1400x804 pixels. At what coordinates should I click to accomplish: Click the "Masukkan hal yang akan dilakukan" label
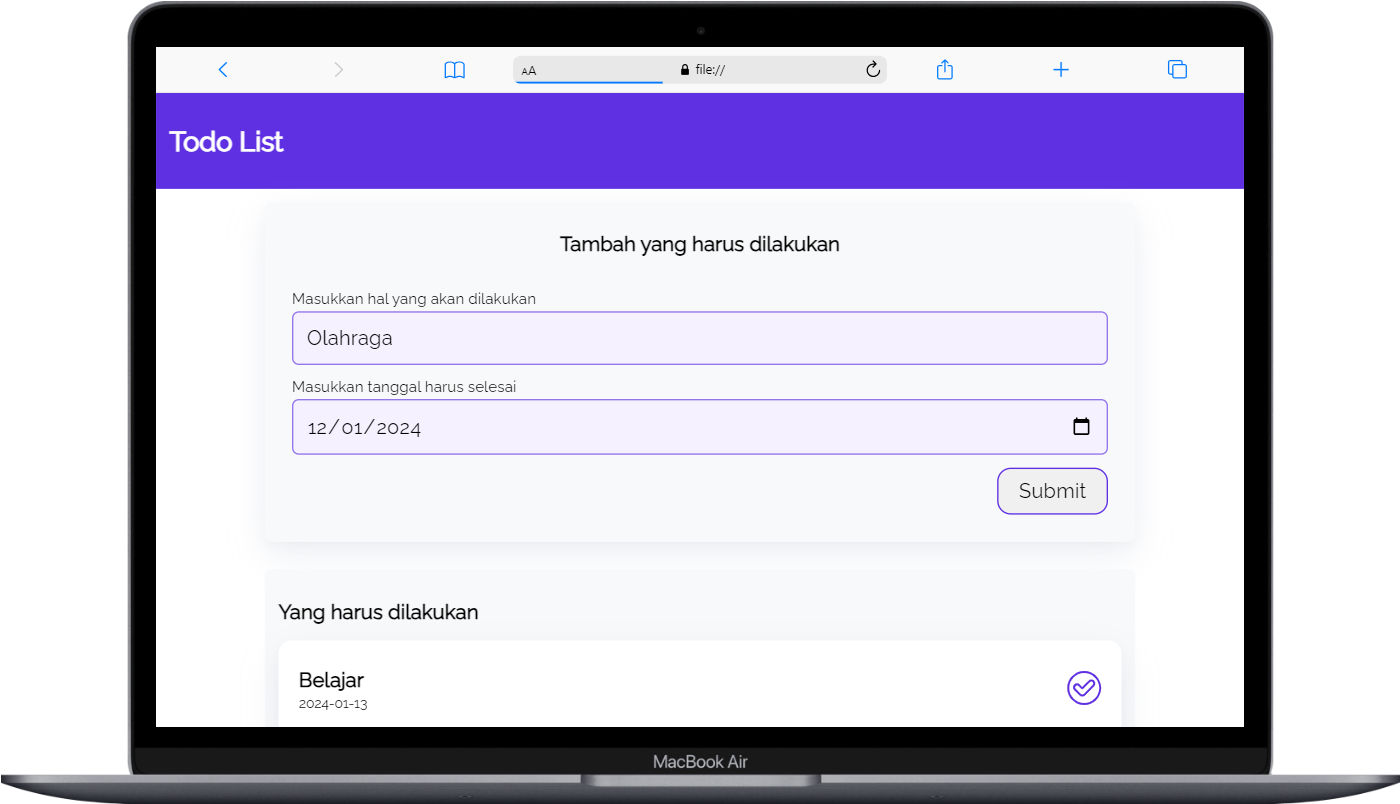[x=414, y=299]
